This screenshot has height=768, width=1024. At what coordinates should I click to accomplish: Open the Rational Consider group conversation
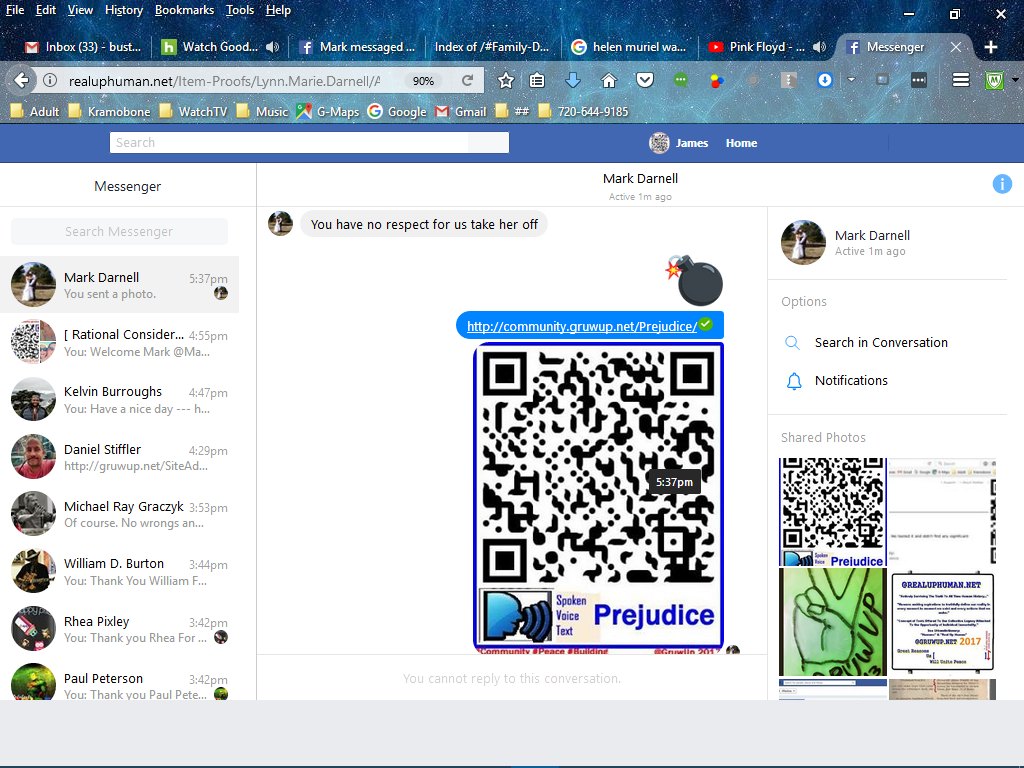pyautogui.click(x=120, y=342)
